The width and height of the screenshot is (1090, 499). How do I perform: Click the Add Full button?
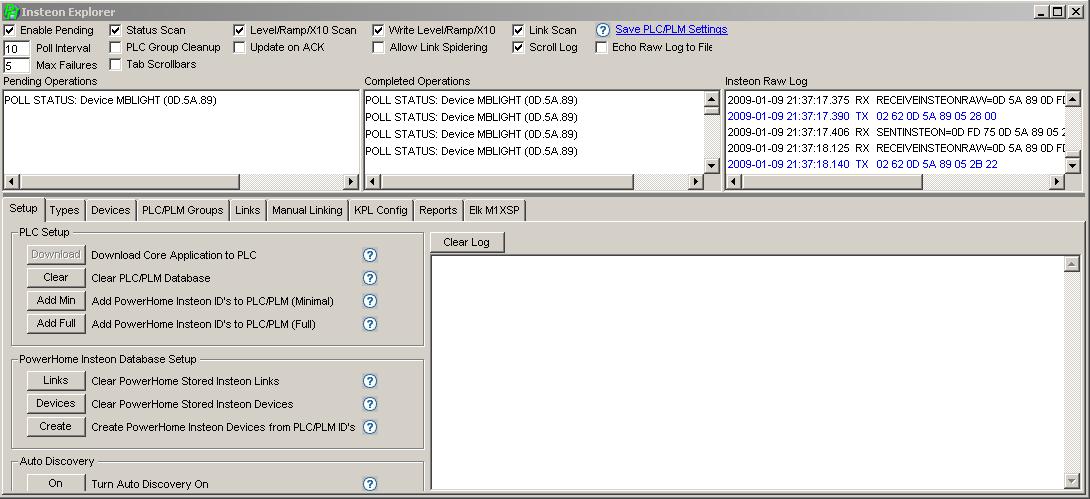click(x=56, y=323)
